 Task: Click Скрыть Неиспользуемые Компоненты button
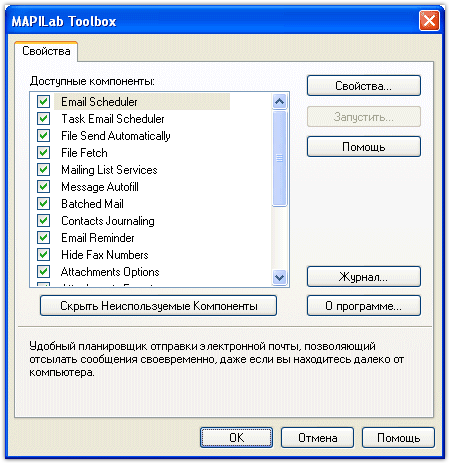[x=158, y=306]
